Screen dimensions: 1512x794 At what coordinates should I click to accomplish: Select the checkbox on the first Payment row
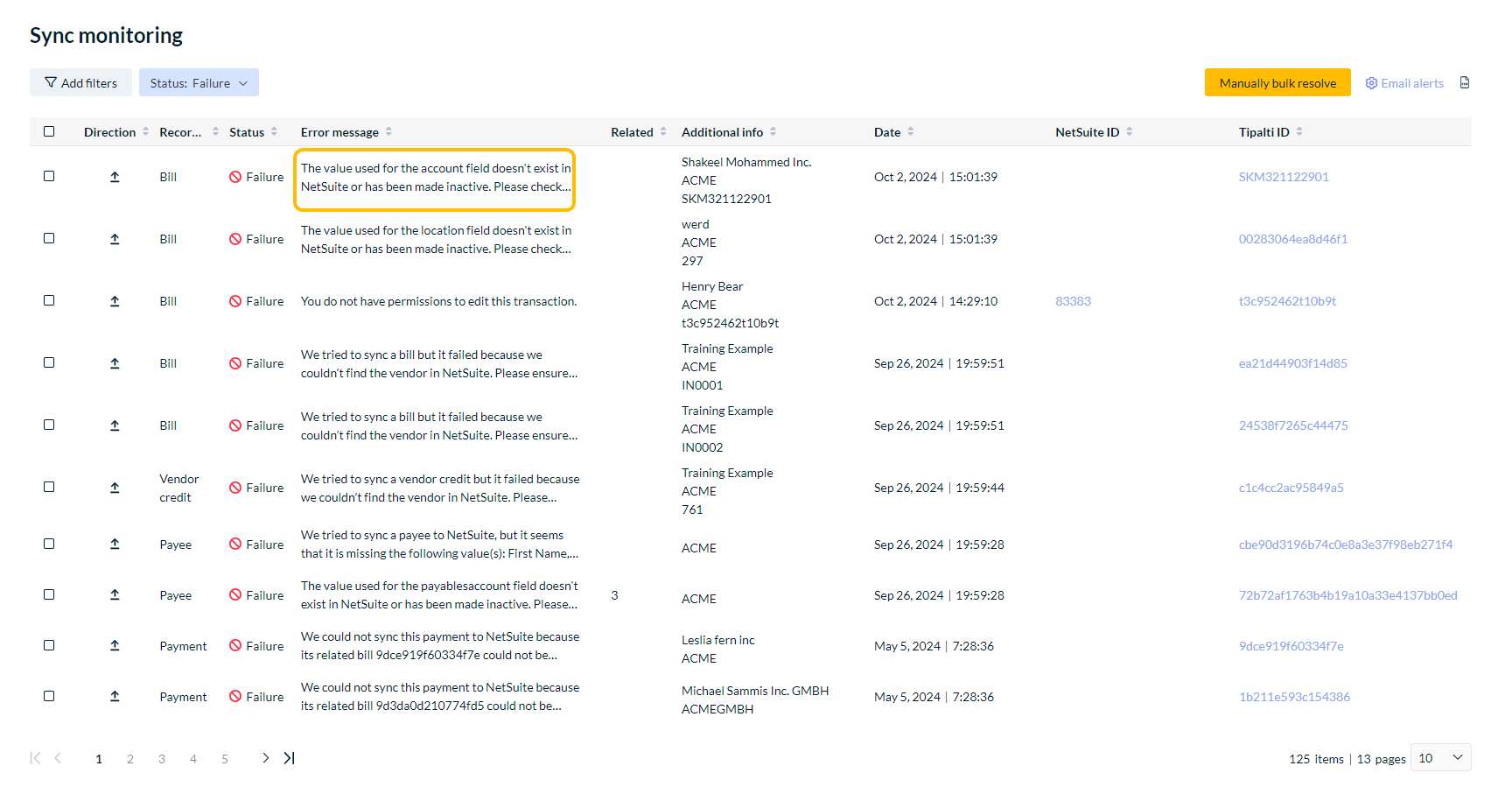49,645
